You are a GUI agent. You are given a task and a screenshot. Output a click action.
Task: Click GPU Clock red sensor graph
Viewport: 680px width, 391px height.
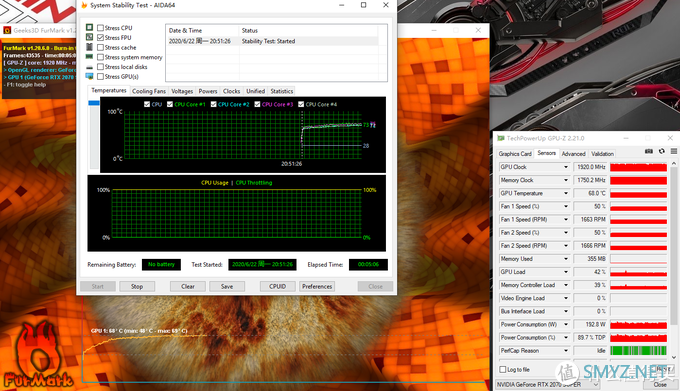click(638, 167)
